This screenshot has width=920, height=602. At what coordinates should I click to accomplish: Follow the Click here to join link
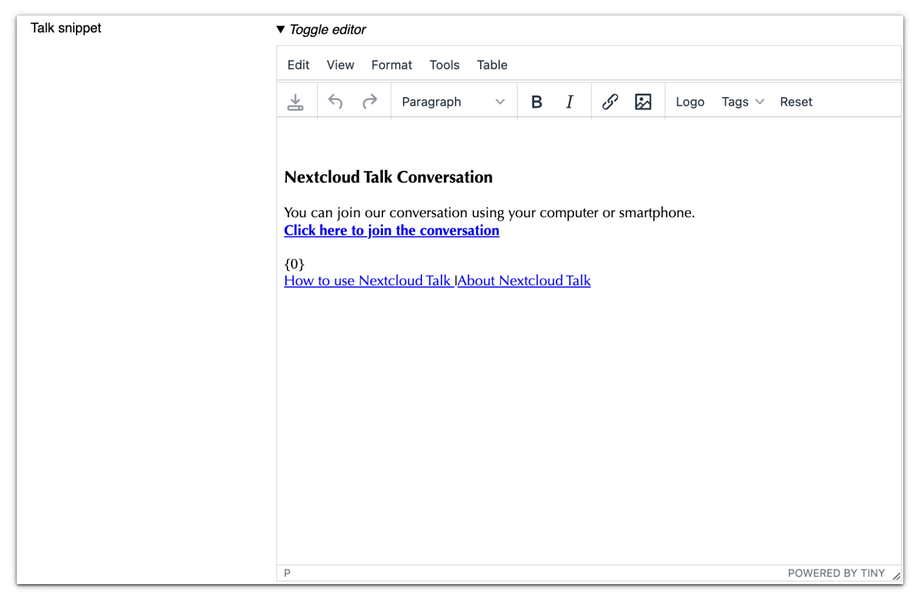[x=391, y=230]
